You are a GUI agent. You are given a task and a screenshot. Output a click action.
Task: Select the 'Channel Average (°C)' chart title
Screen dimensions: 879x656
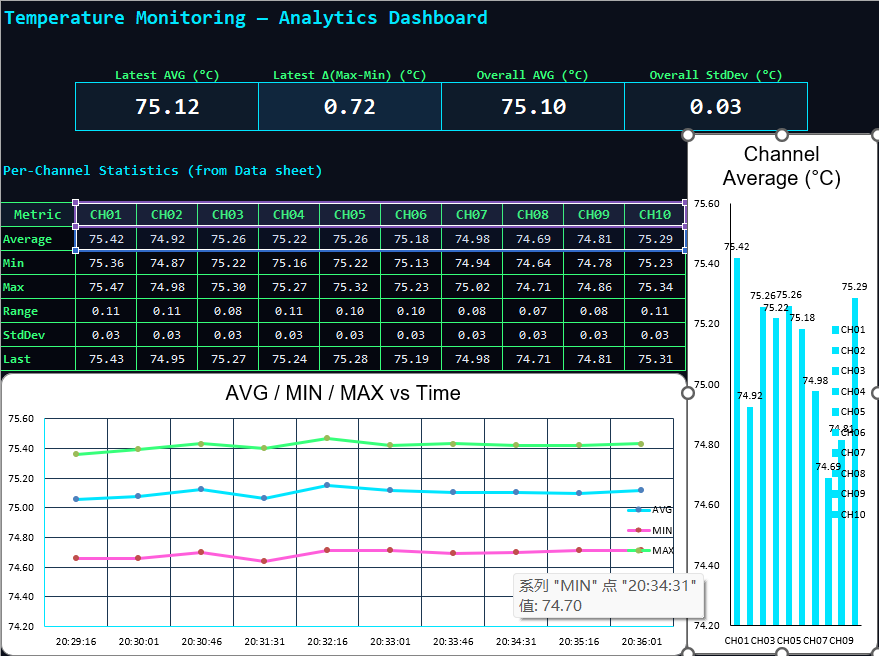pos(782,166)
